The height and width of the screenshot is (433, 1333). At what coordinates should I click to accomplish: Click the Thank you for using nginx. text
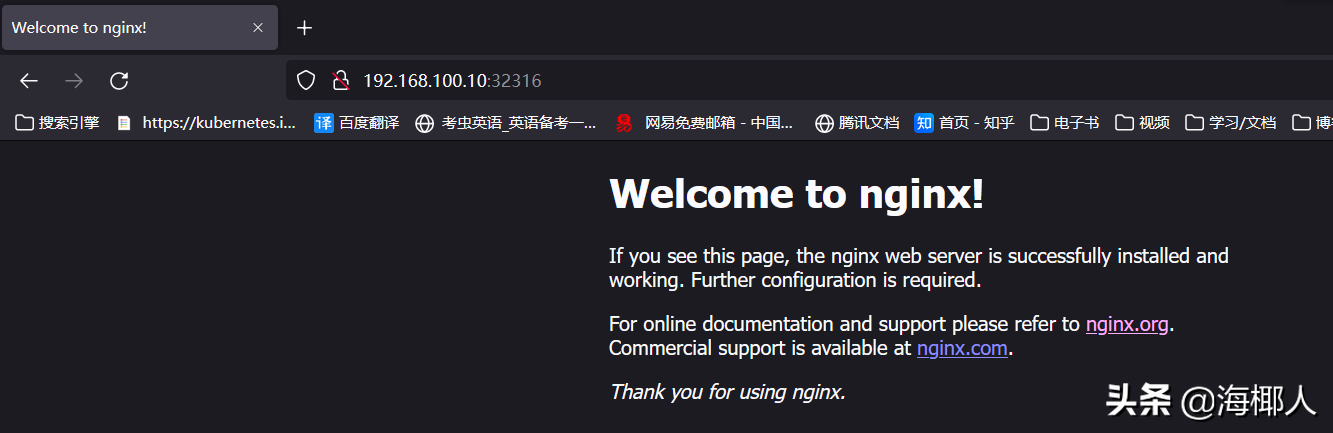728,392
